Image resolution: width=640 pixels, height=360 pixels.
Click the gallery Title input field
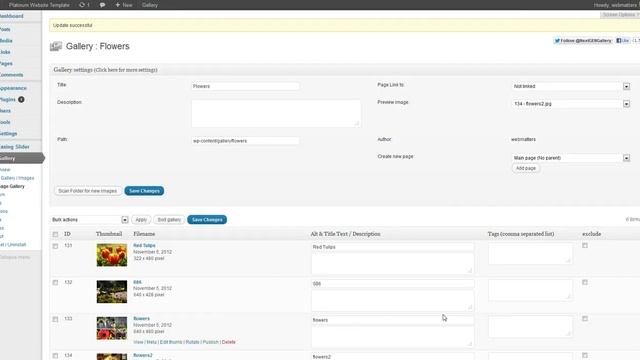coord(245,87)
